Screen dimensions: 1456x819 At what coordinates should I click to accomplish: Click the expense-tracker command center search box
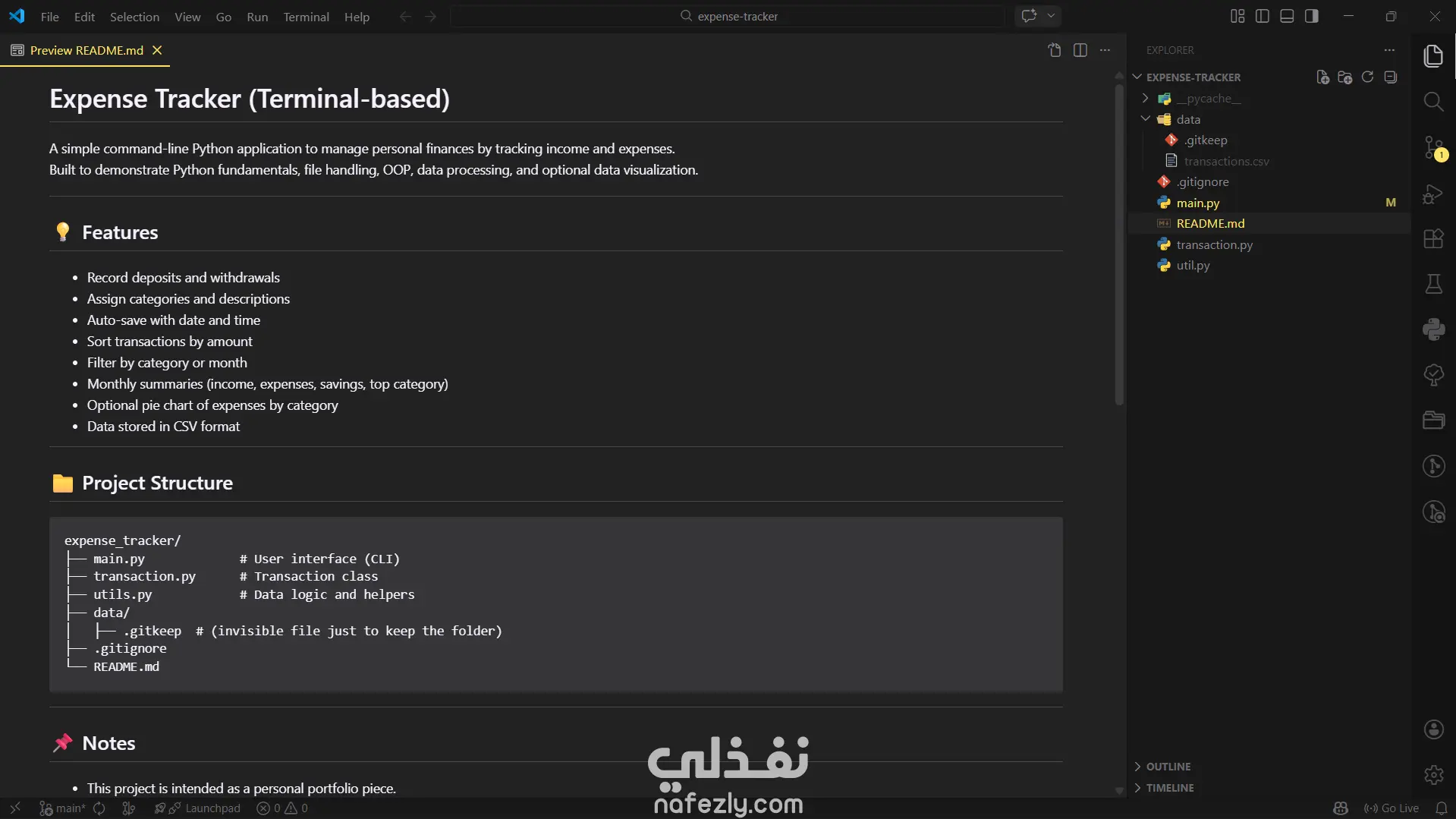pos(728,16)
